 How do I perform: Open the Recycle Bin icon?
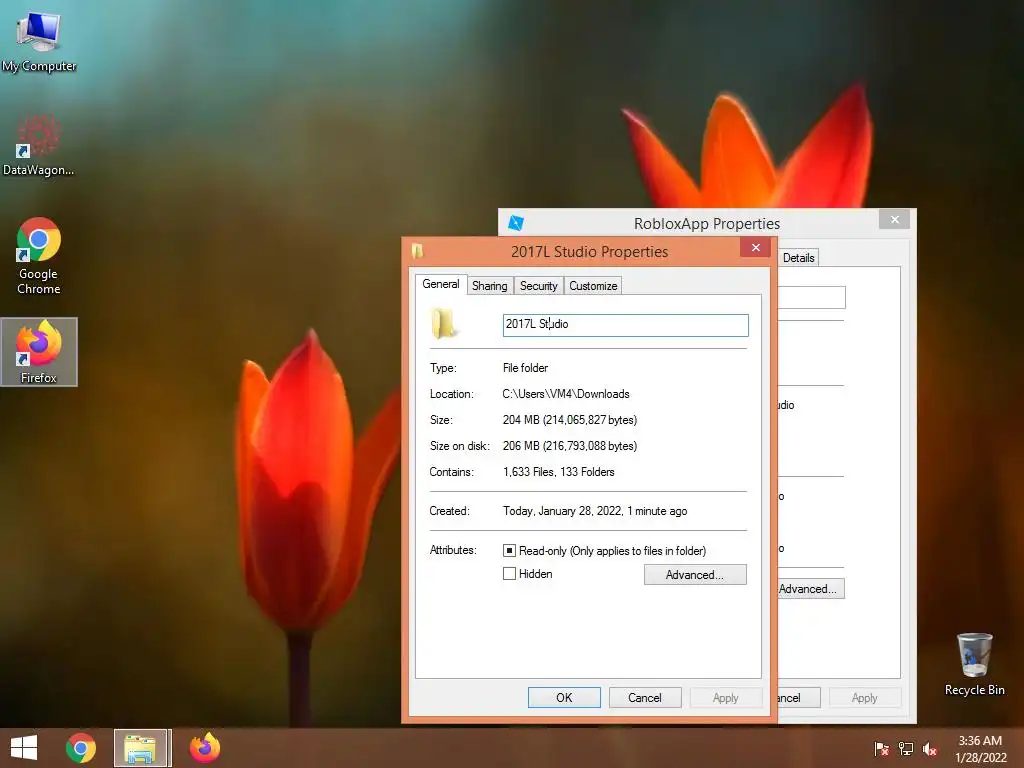974,664
